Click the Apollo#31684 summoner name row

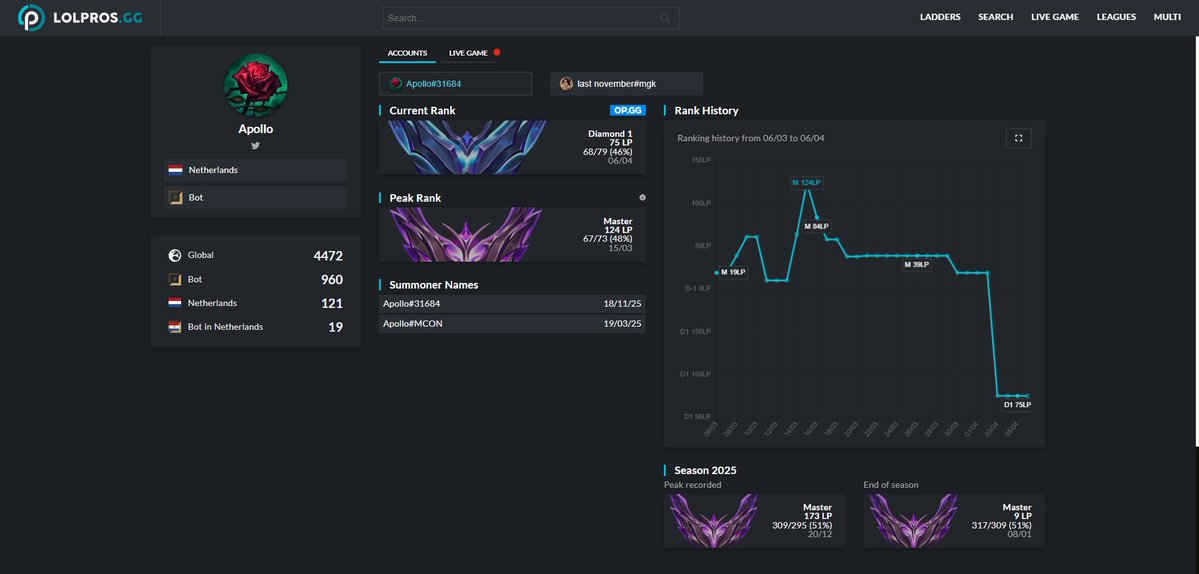pyautogui.click(x=512, y=303)
